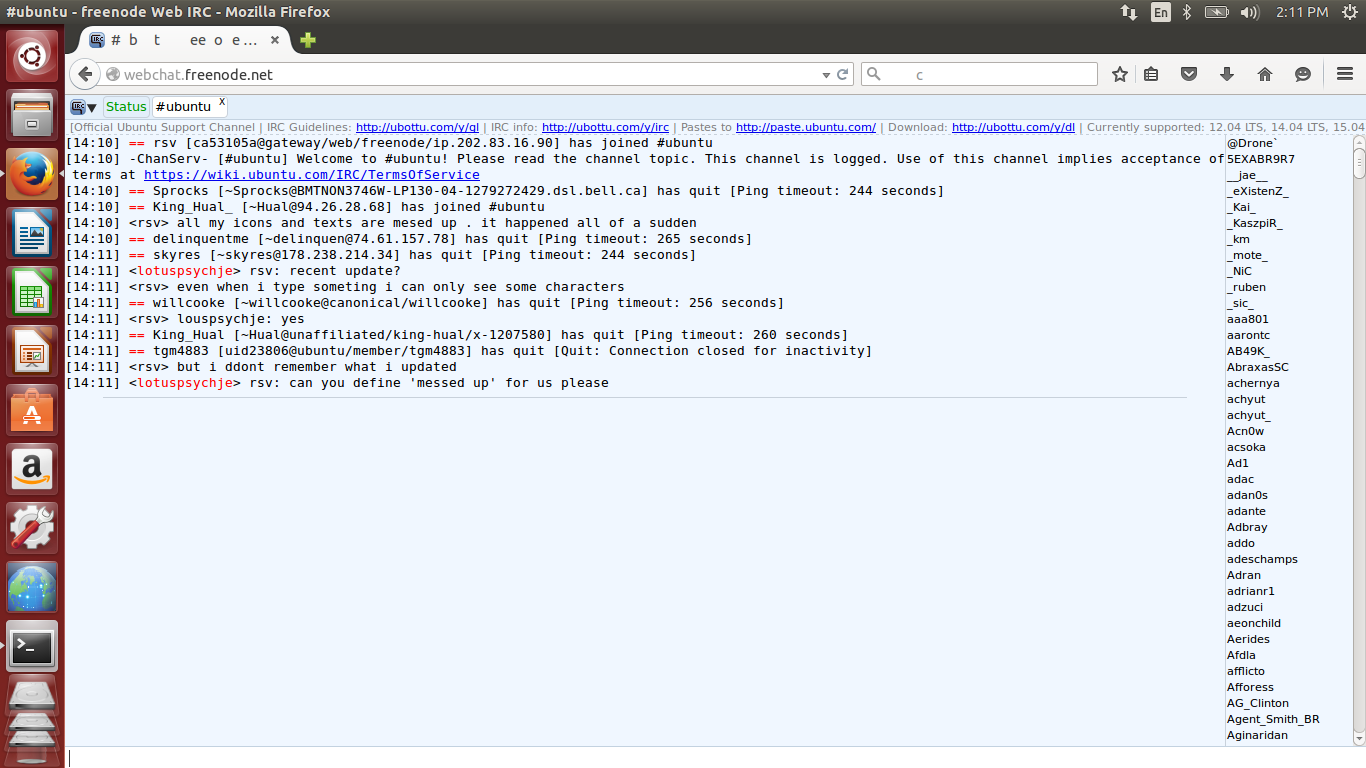Open the En keyboard layout indicator
Viewport: 1366px width, 768px height.
pos(1160,12)
